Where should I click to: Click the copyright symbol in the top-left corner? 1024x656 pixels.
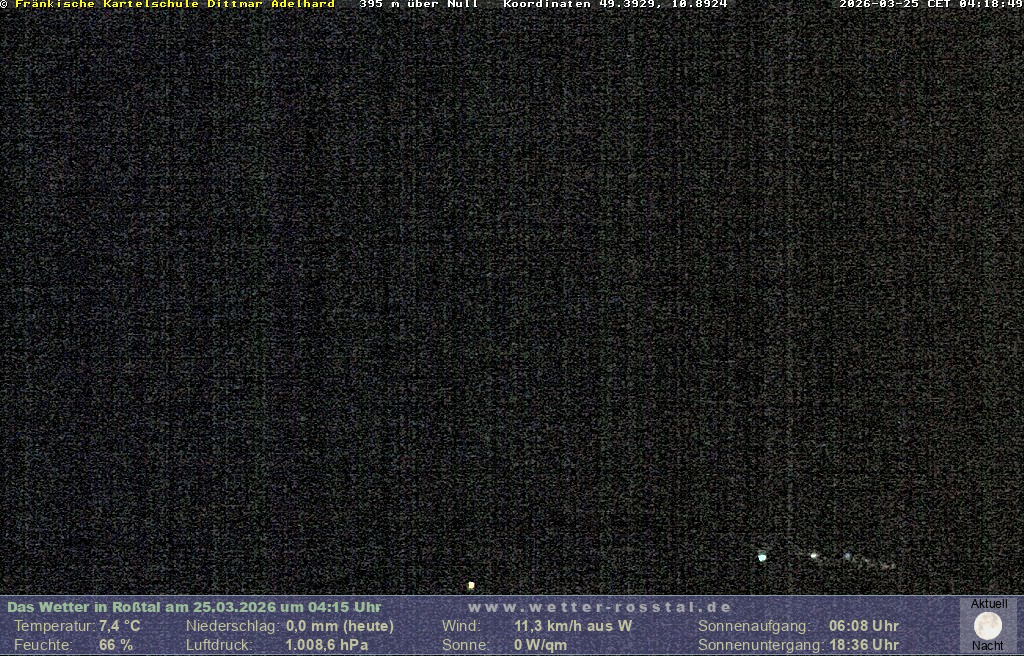(4, 5)
